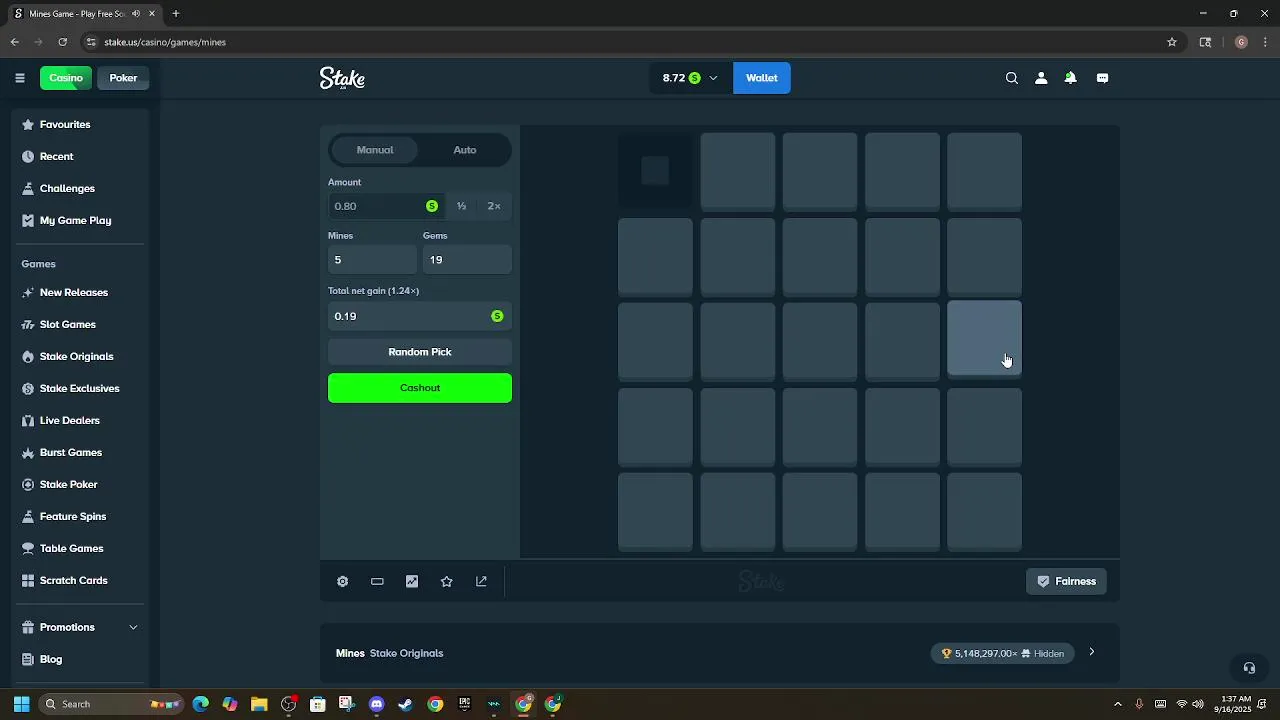The width and height of the screenshot is (1280, 720).
Task: Open the hamburger sidebar menu
Action: pos(19,78)
